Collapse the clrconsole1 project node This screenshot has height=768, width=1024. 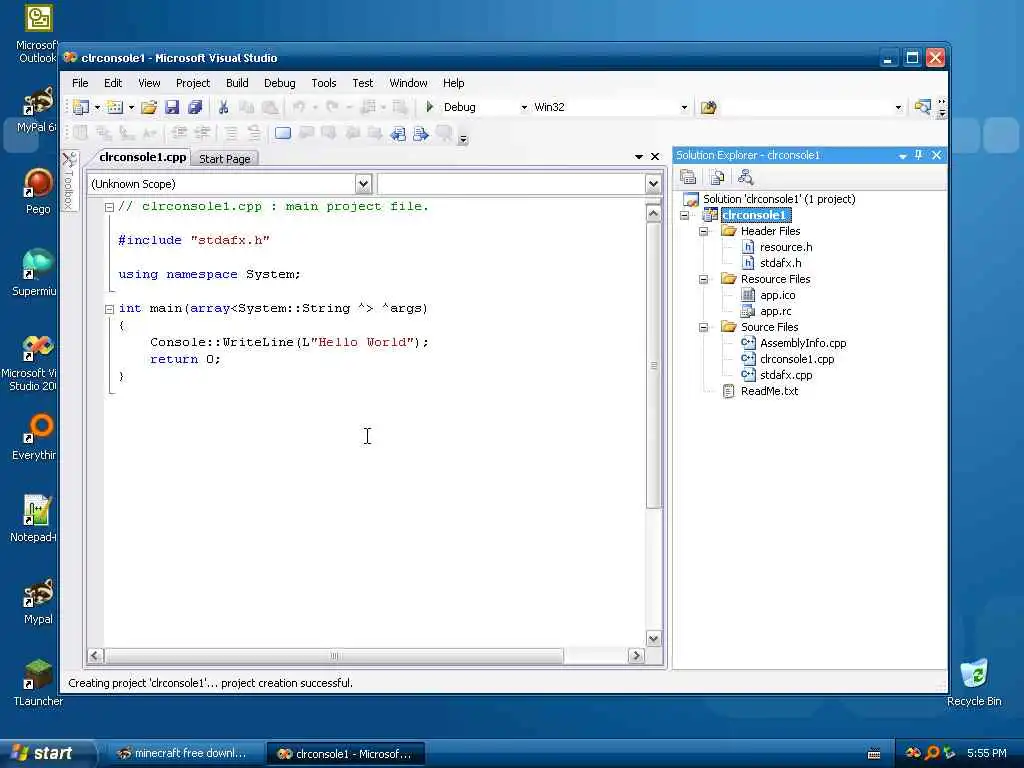684,215
